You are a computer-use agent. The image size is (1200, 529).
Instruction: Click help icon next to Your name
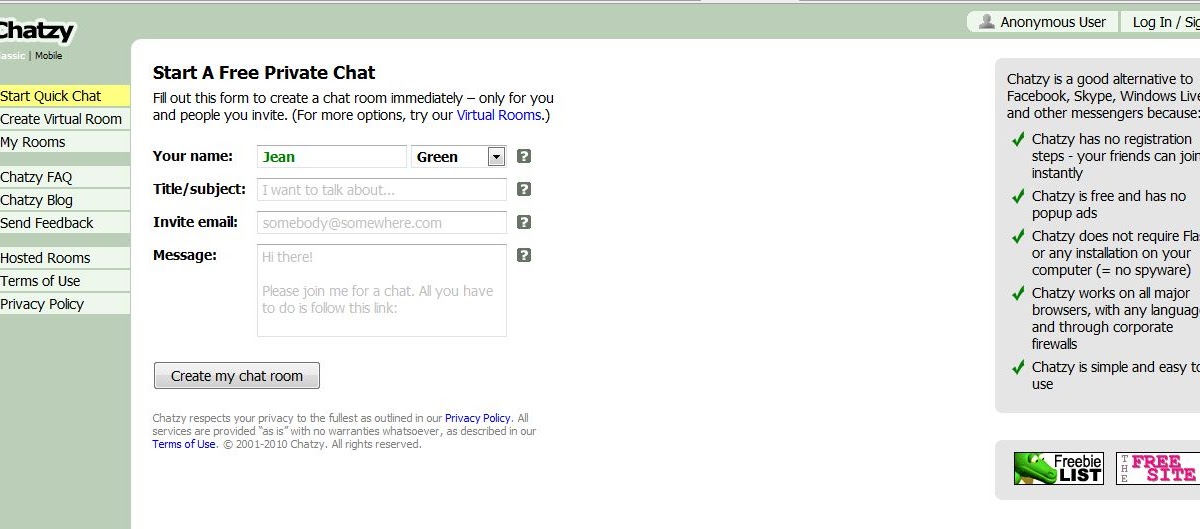point(524,156)
